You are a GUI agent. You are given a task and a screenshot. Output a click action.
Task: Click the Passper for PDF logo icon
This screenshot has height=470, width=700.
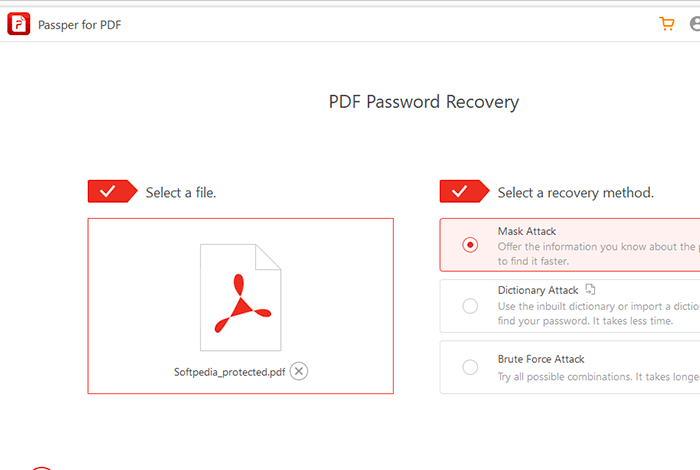18,24
